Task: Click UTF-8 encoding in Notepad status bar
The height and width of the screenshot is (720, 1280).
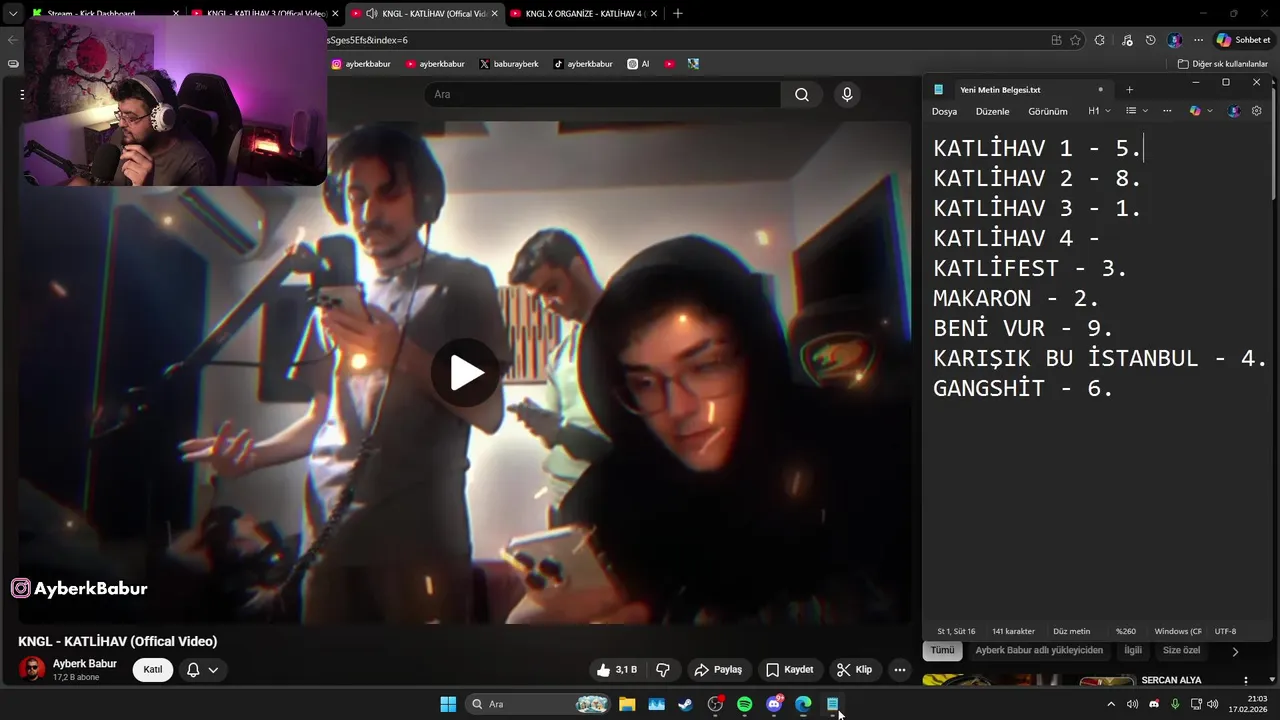Action: coord(1225,631)
